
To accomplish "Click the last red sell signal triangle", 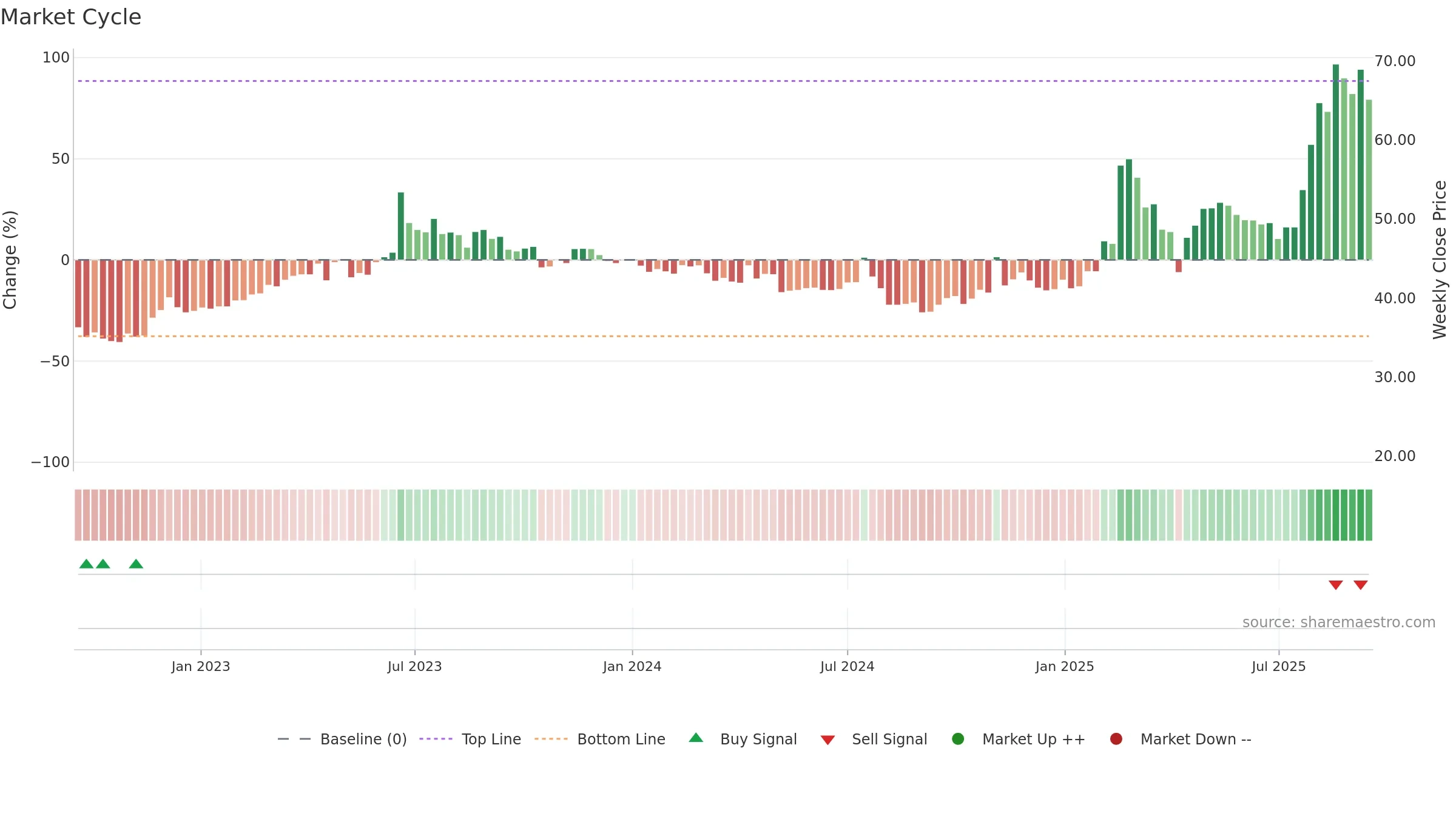I will click(1361, 585).
